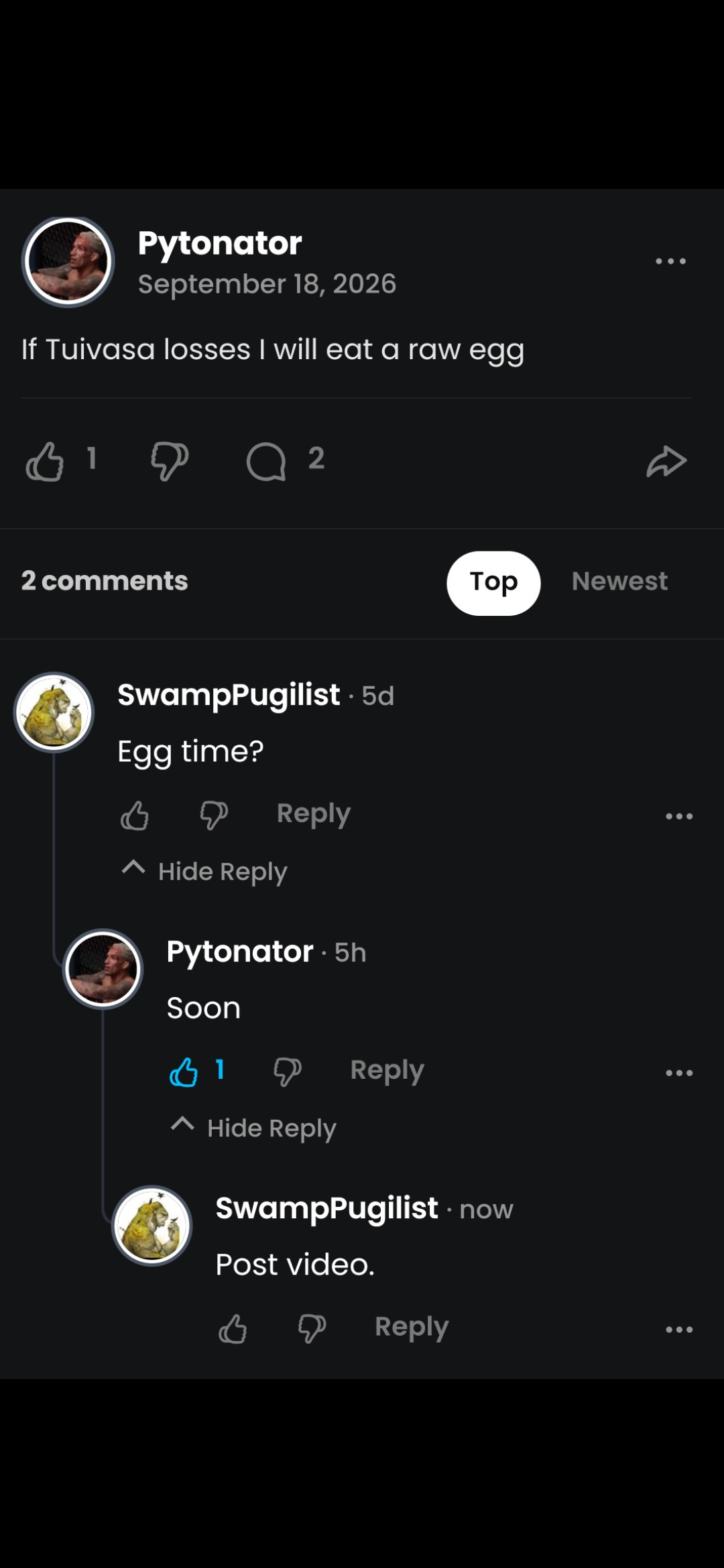This screenshot has width=724, height=1568.
Task: Like SwampPugilist's 'Egg time?' comment
Action: (135, 815)
